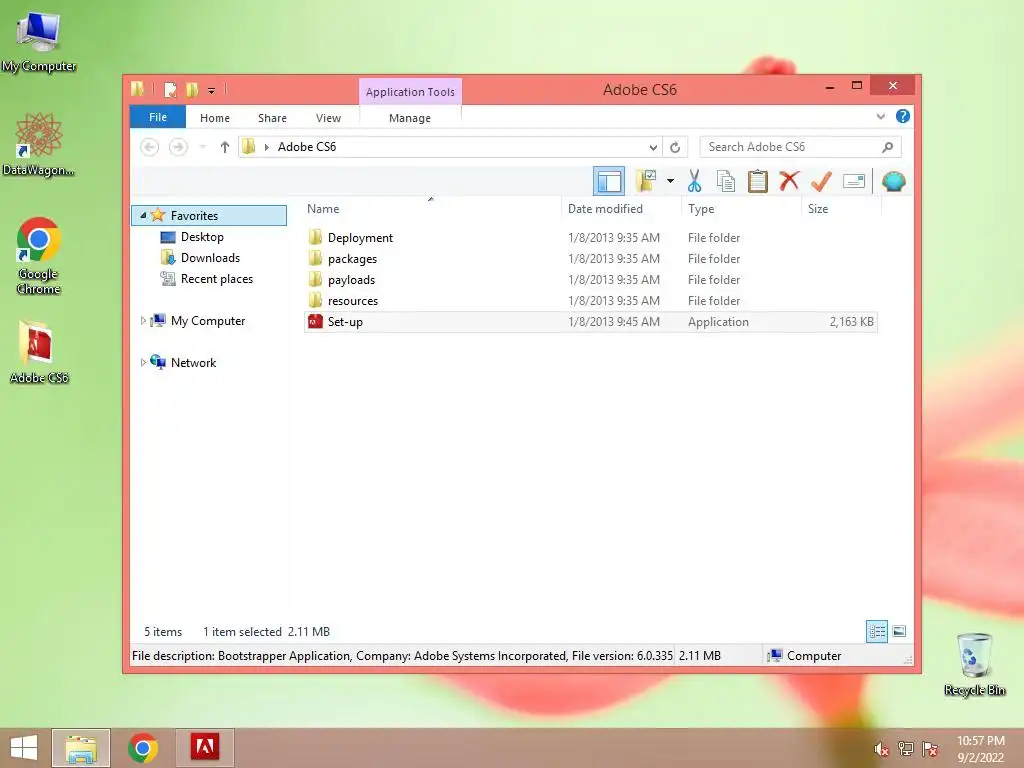
Task: Switch to the Home ribbon tab
Action: click(215, 118)
